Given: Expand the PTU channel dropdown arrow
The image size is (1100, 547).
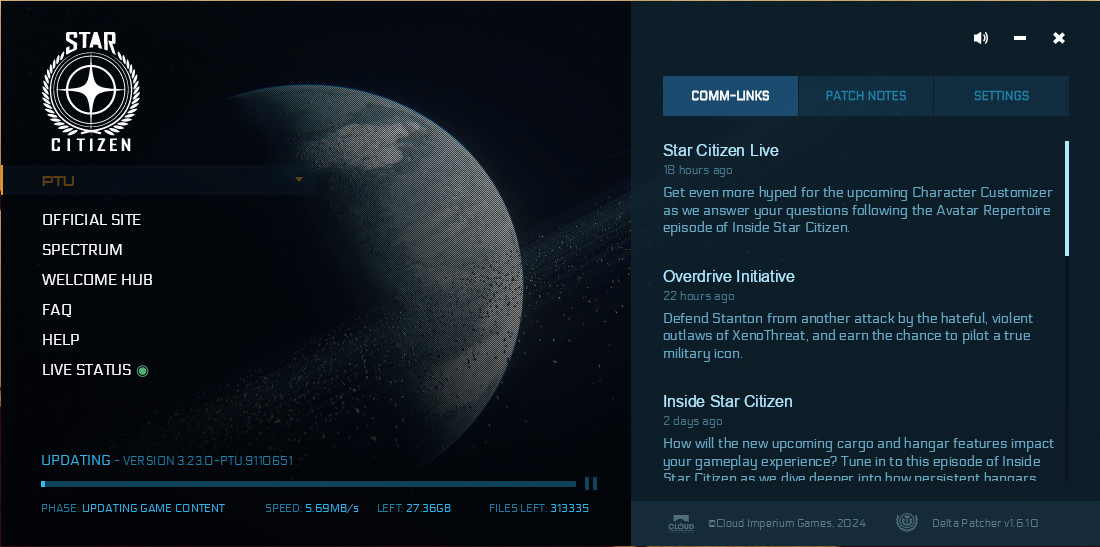Looking at the screenshot, I should tap(299, 180).
